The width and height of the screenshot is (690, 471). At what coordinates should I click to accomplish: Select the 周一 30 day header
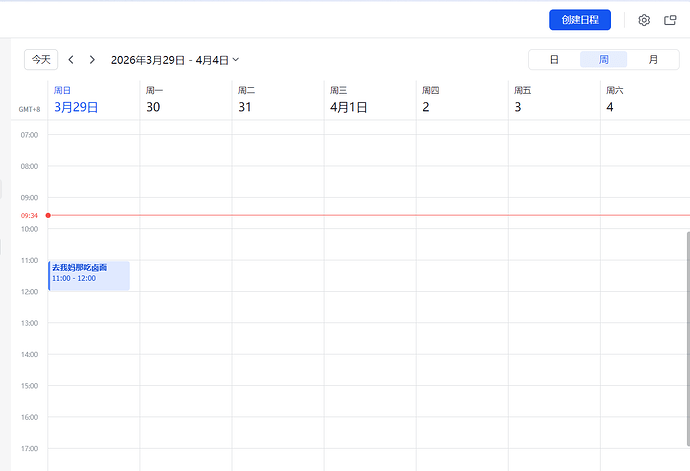154,100
